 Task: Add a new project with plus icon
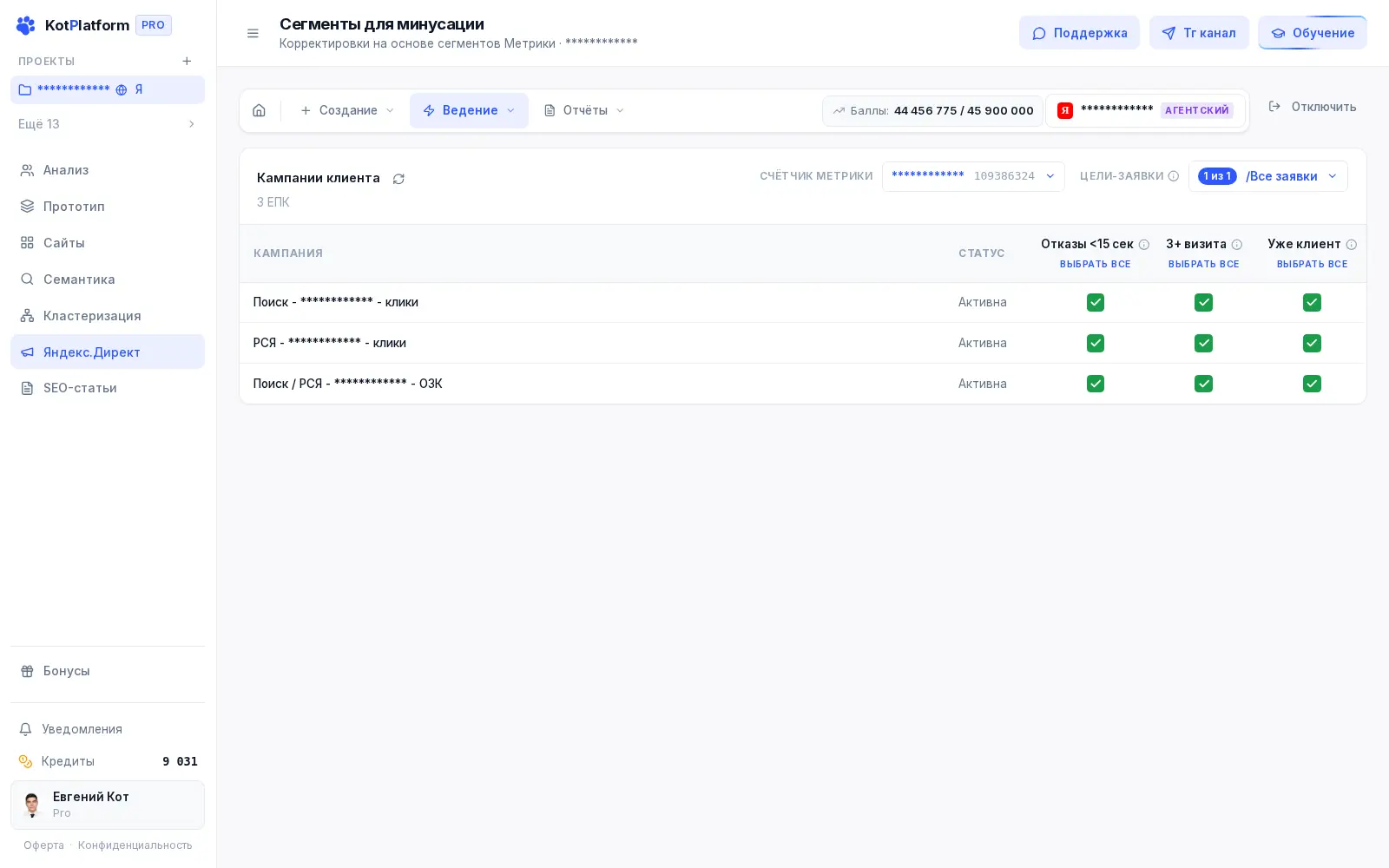click(x=187, y=61)
